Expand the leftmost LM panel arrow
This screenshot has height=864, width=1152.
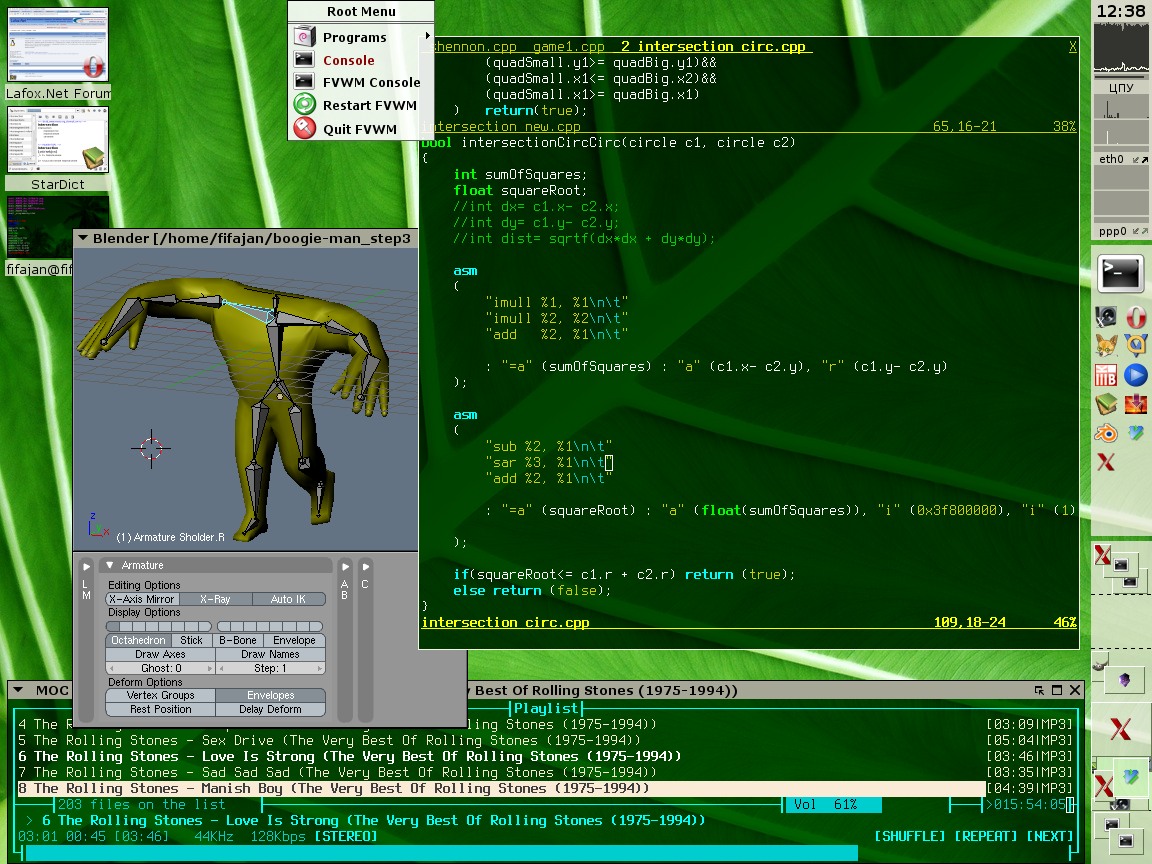click(x=86, y=566)
